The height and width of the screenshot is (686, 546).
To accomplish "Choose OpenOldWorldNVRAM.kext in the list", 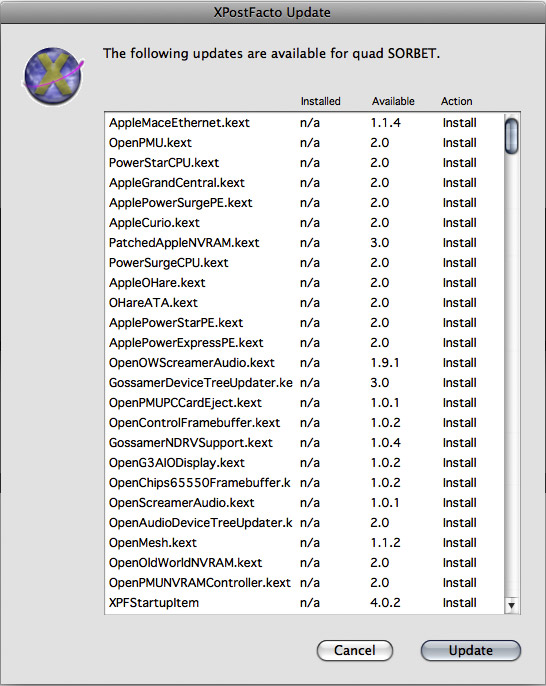I will [x=304, y=563].
